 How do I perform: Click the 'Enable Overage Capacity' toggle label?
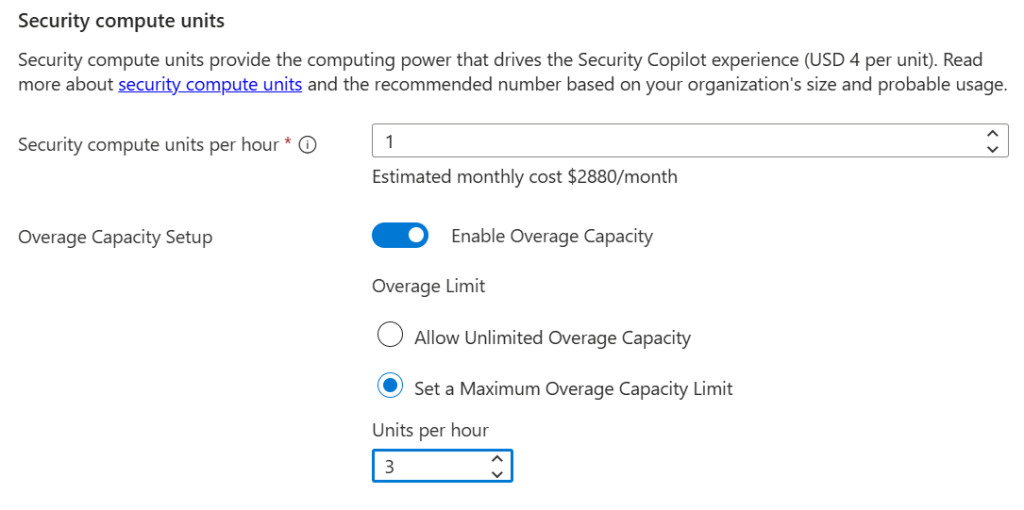(552, 236)
